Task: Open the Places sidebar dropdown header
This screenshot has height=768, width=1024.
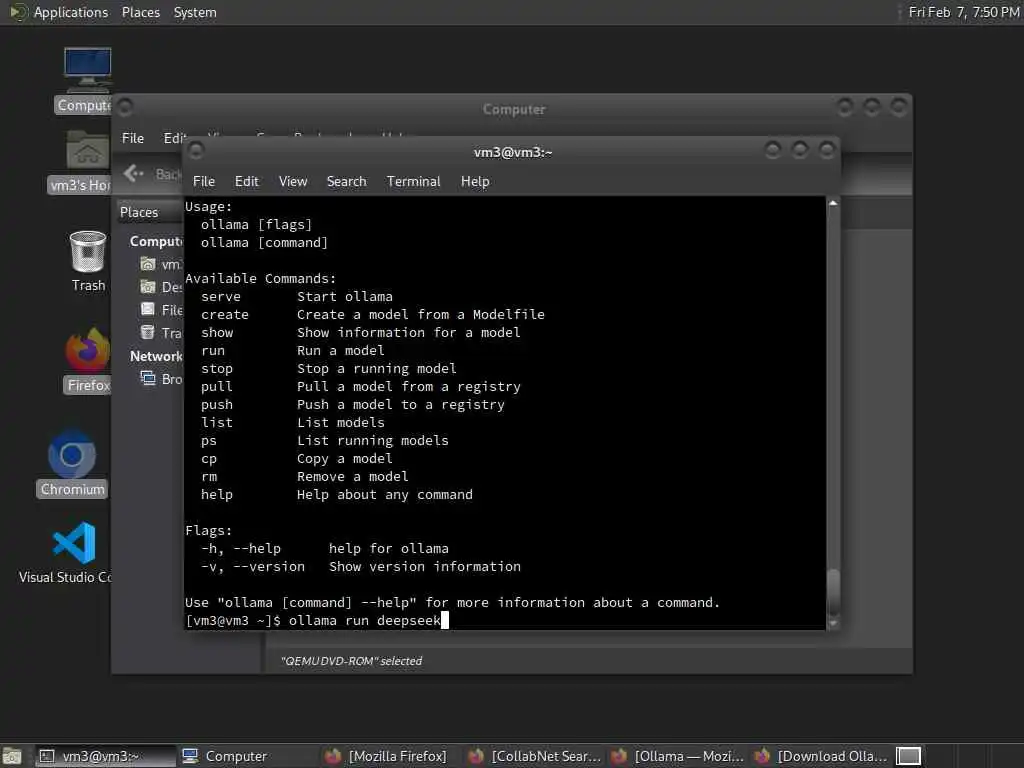Action: coord(150,212)
